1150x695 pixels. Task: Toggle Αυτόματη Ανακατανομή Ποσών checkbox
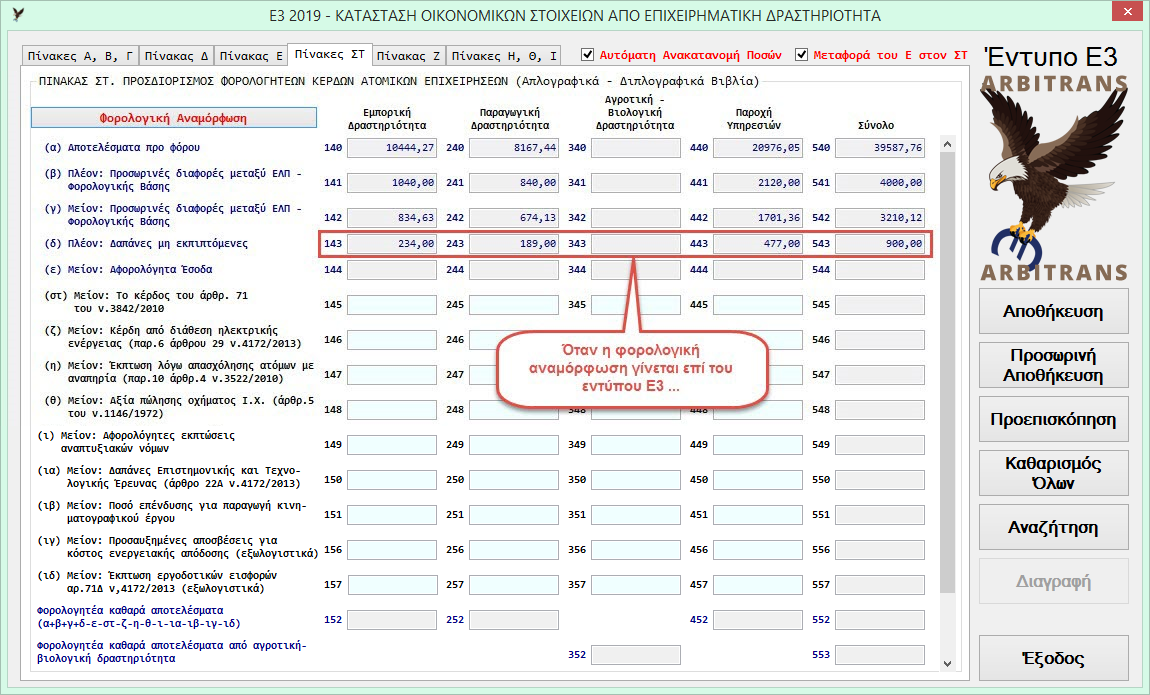[x=587, y=55]
